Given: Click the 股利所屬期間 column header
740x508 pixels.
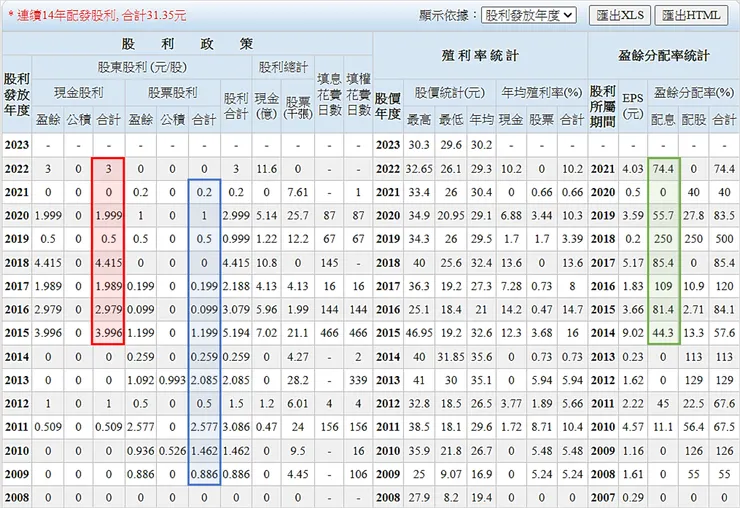Looking at the screenshot, I should pyautogui.click(x=603, y=106).
